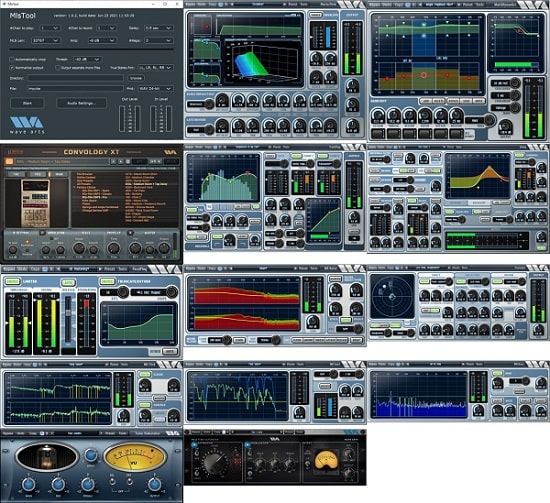Expand the Delay dropdown in MlsTool

[x=159, y=28]
